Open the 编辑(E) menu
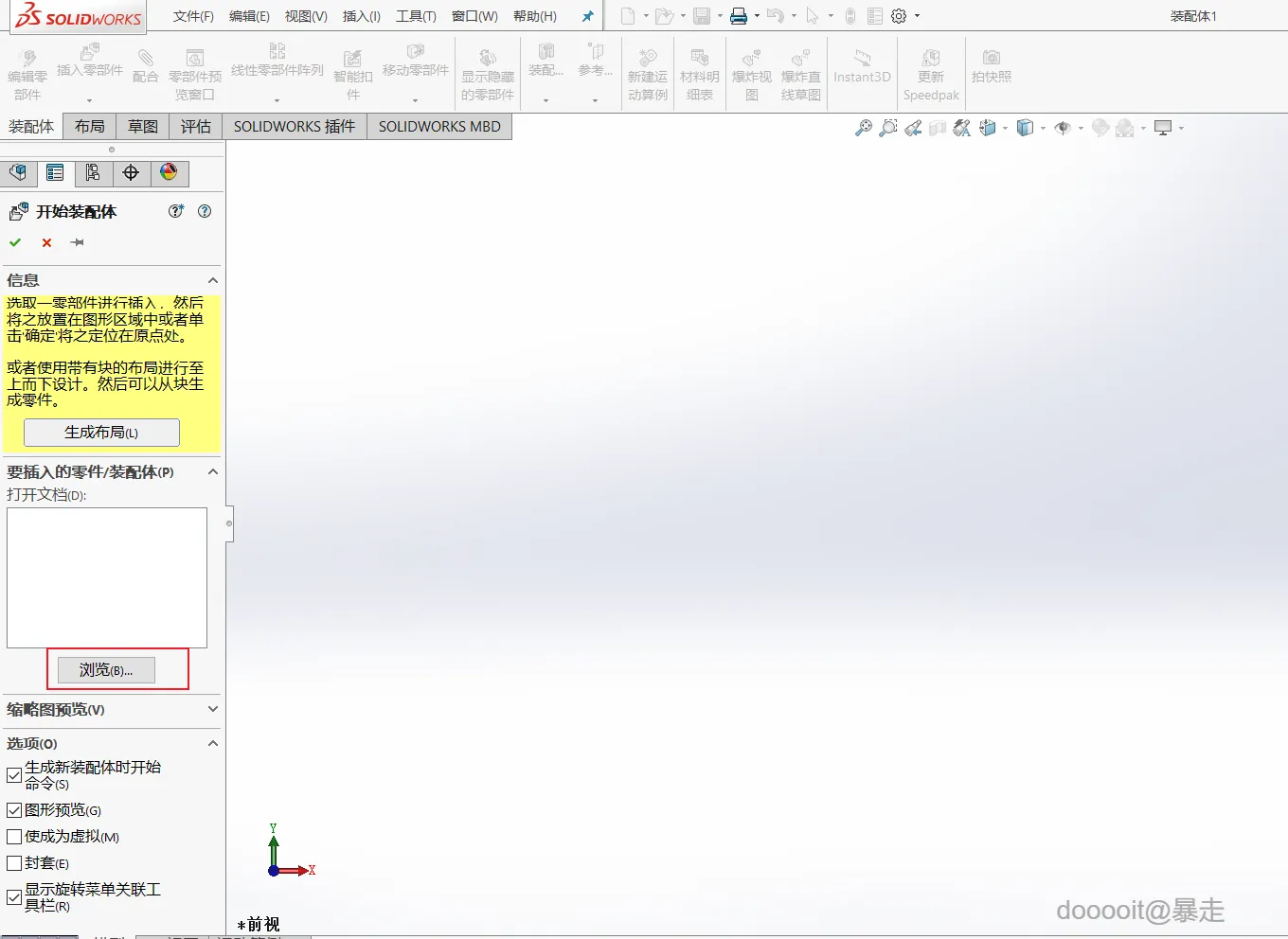The image size is (1288, 939). (249, 16)
